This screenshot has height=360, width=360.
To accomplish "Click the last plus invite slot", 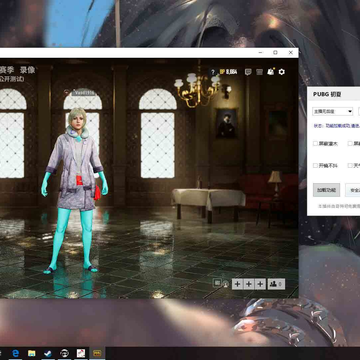I will 260,284.
